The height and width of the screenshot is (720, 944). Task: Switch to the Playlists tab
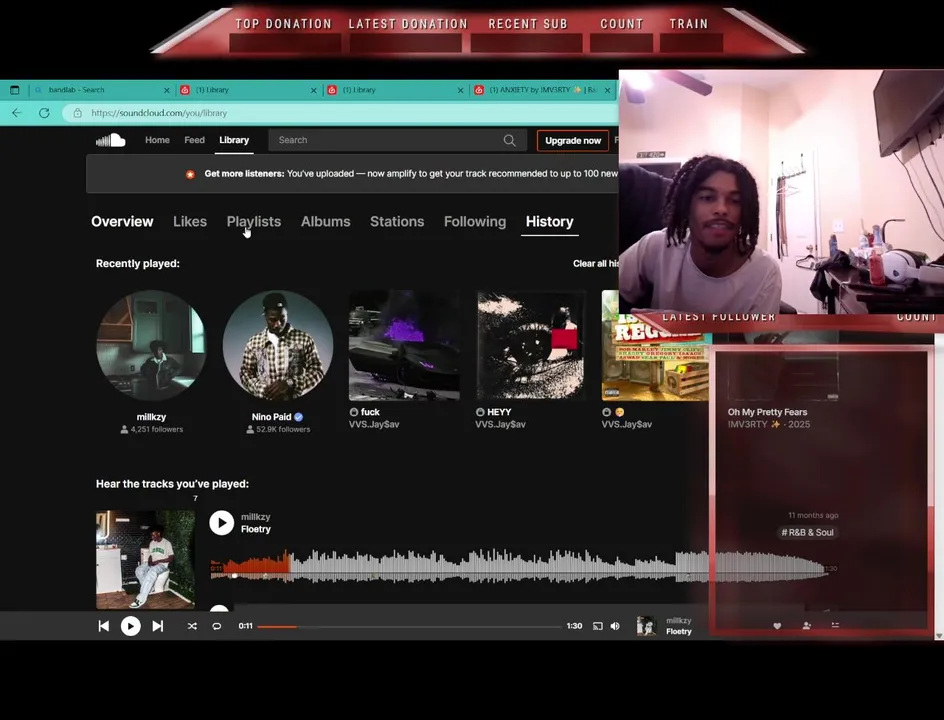tap(254, 222)
